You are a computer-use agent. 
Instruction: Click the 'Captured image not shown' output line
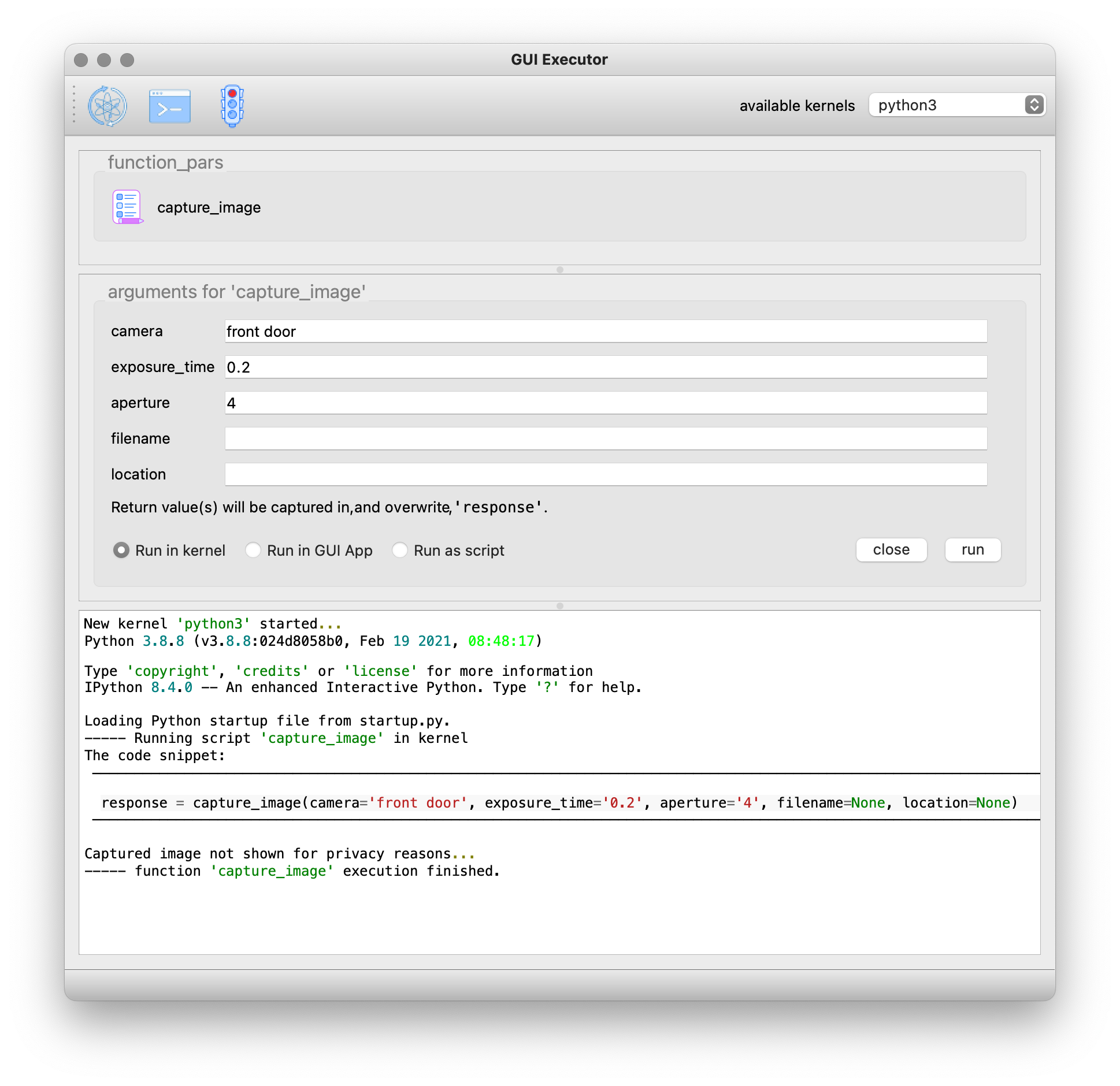[280, 854]
